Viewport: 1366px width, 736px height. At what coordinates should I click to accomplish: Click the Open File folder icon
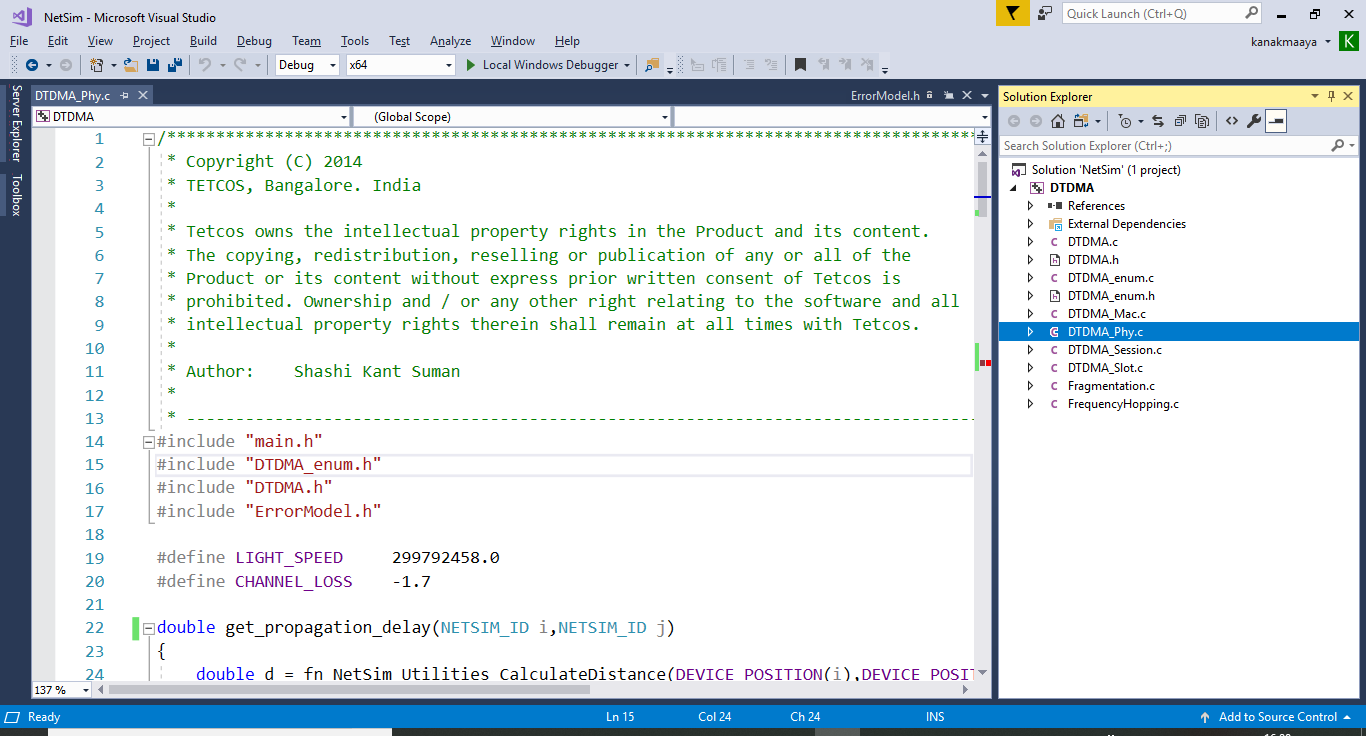(x=131, y=65)
